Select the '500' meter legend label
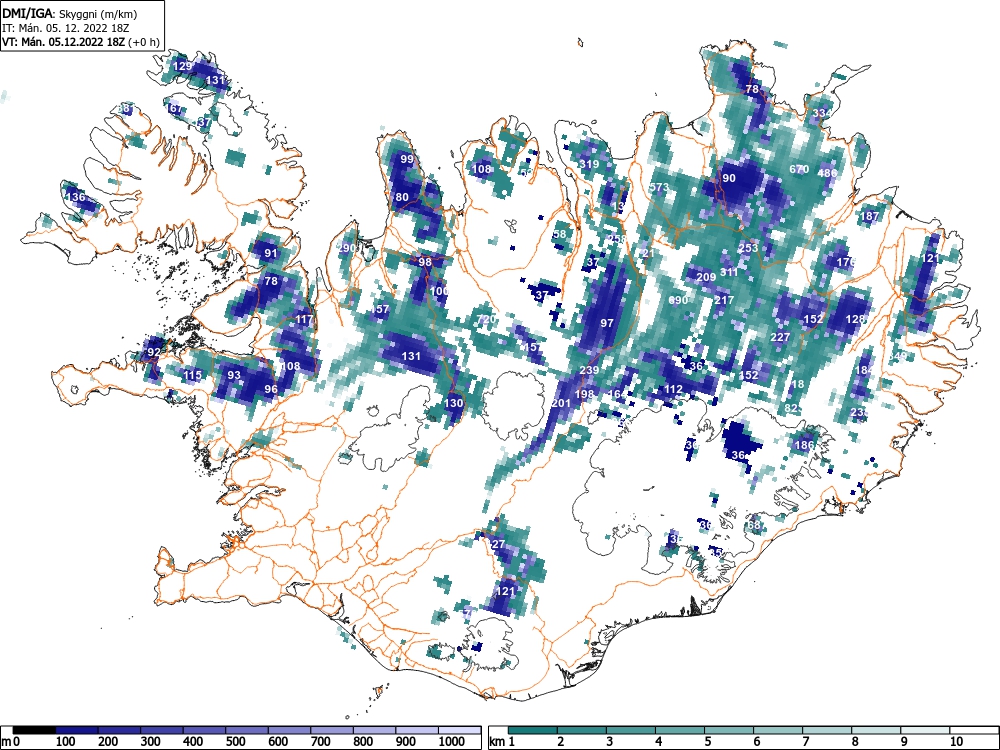The width and height of the screenshot is (1000, 750). tap(235, 742)
